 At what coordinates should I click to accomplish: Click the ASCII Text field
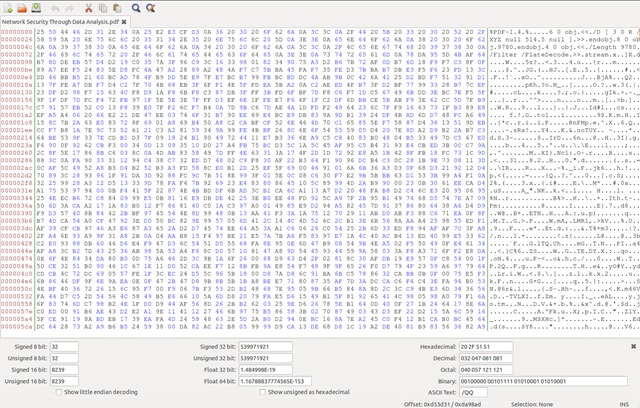point(473,392)
